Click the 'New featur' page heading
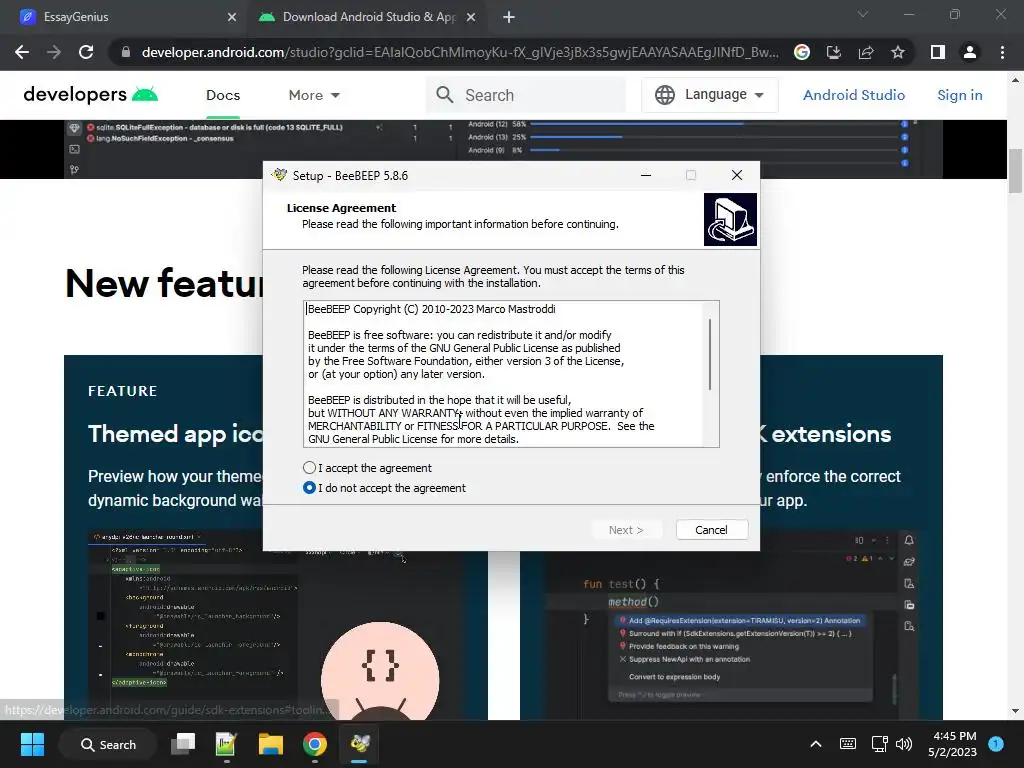Screen dimensions: 1024x768 tap(165, 283)
